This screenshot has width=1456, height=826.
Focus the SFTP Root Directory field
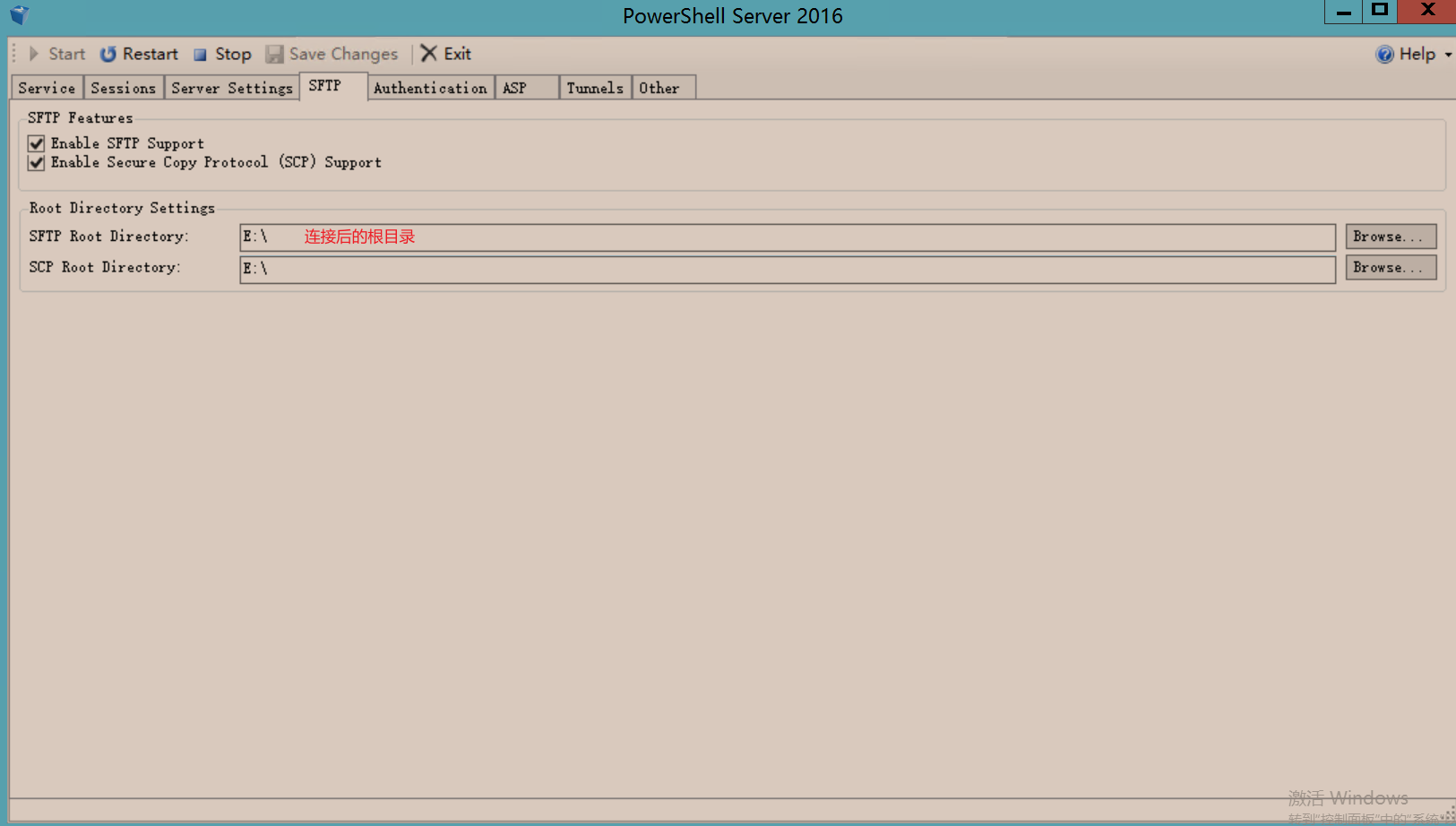788,237
